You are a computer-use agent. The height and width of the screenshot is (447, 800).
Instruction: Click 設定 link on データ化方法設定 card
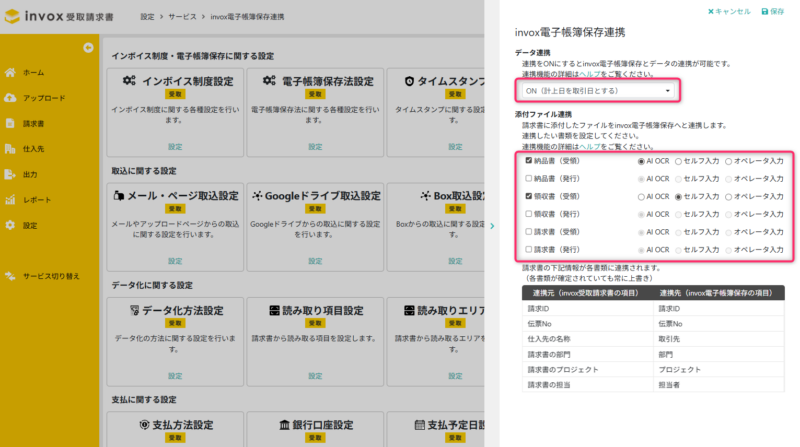175,376
